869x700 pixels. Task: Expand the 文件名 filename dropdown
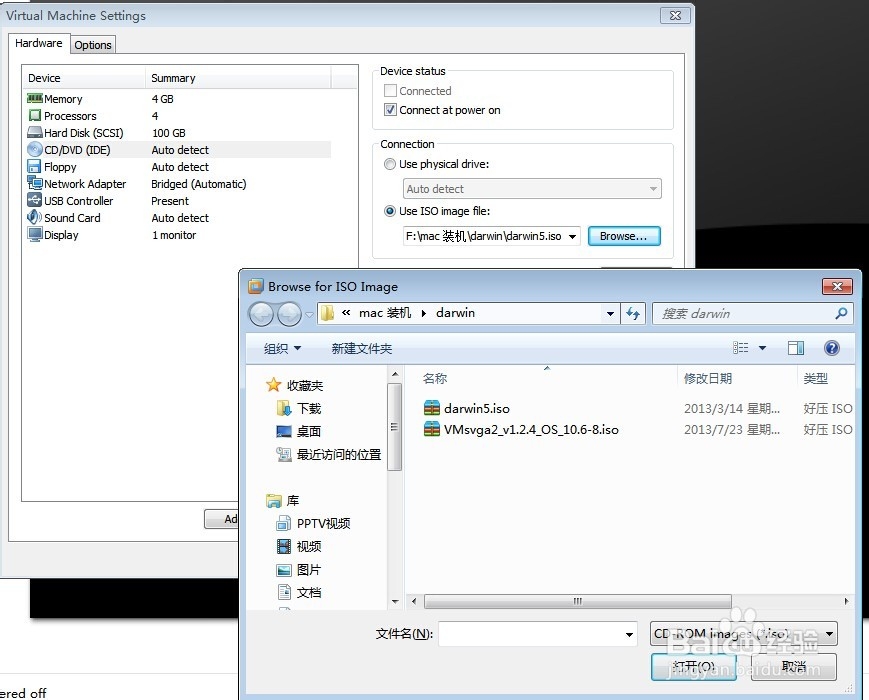[629, 635]
